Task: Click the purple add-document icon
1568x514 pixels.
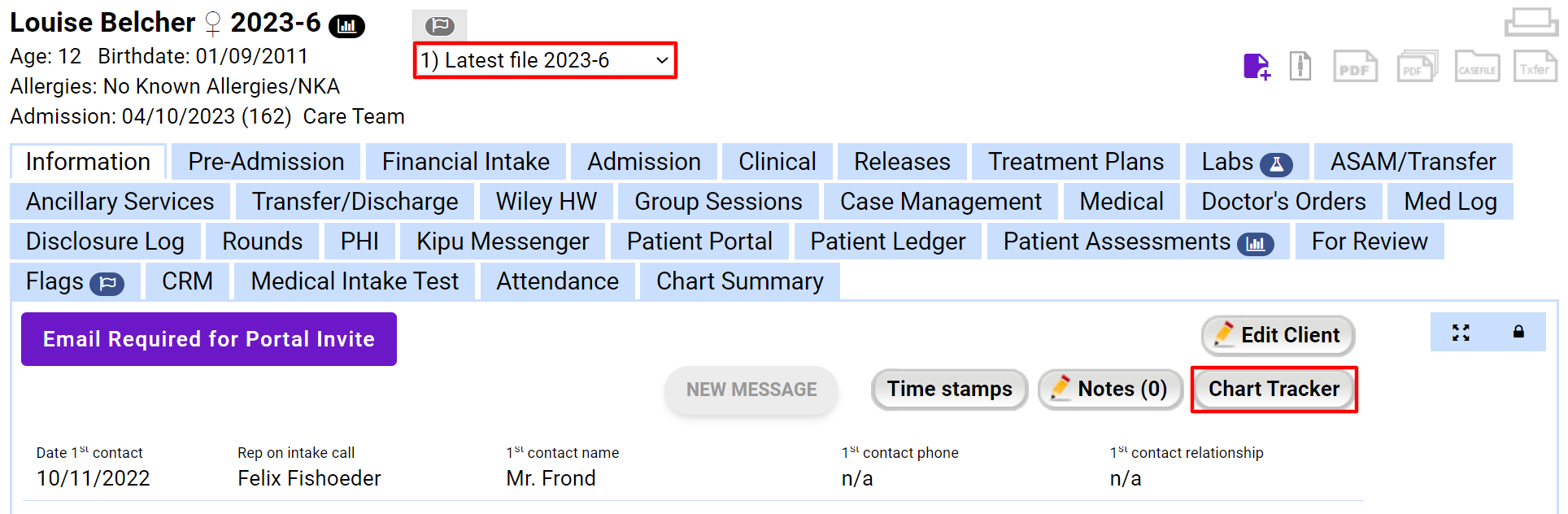Action: point(1257,66)
